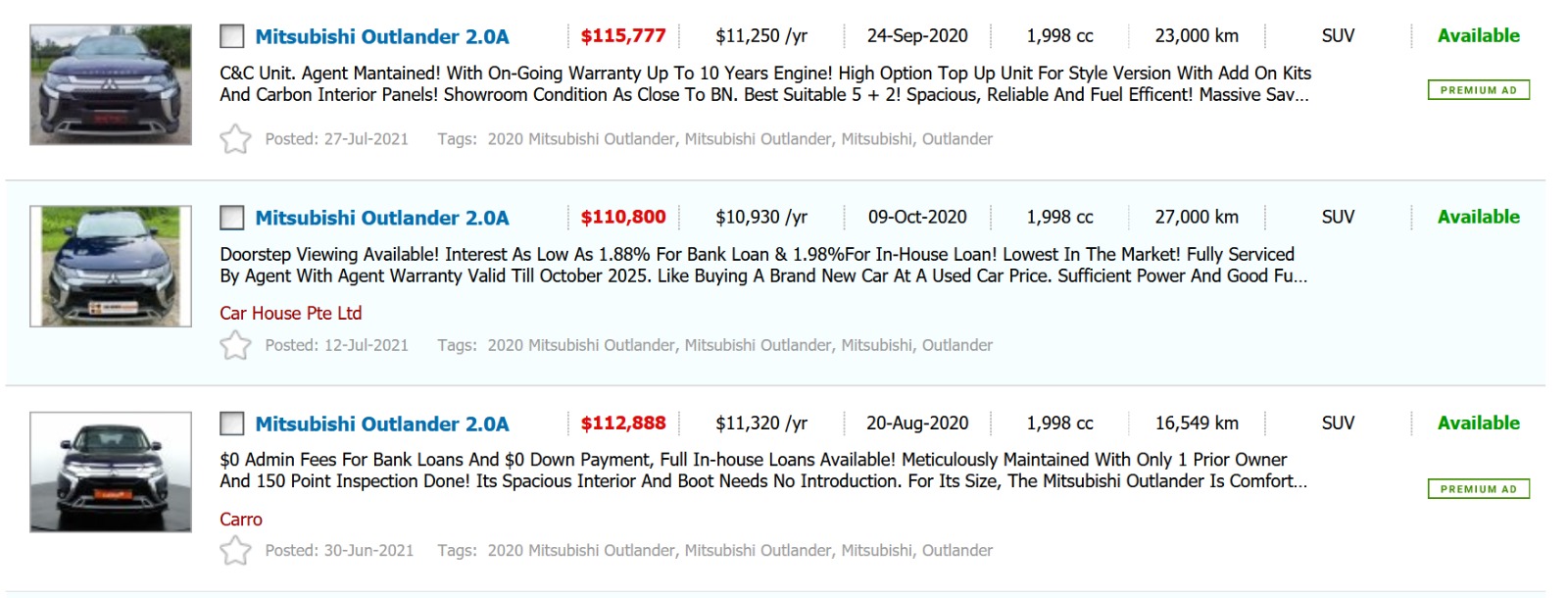Open the Outlander listing with 16,549 km
The image size is (1568, 598).
(382, 424)
